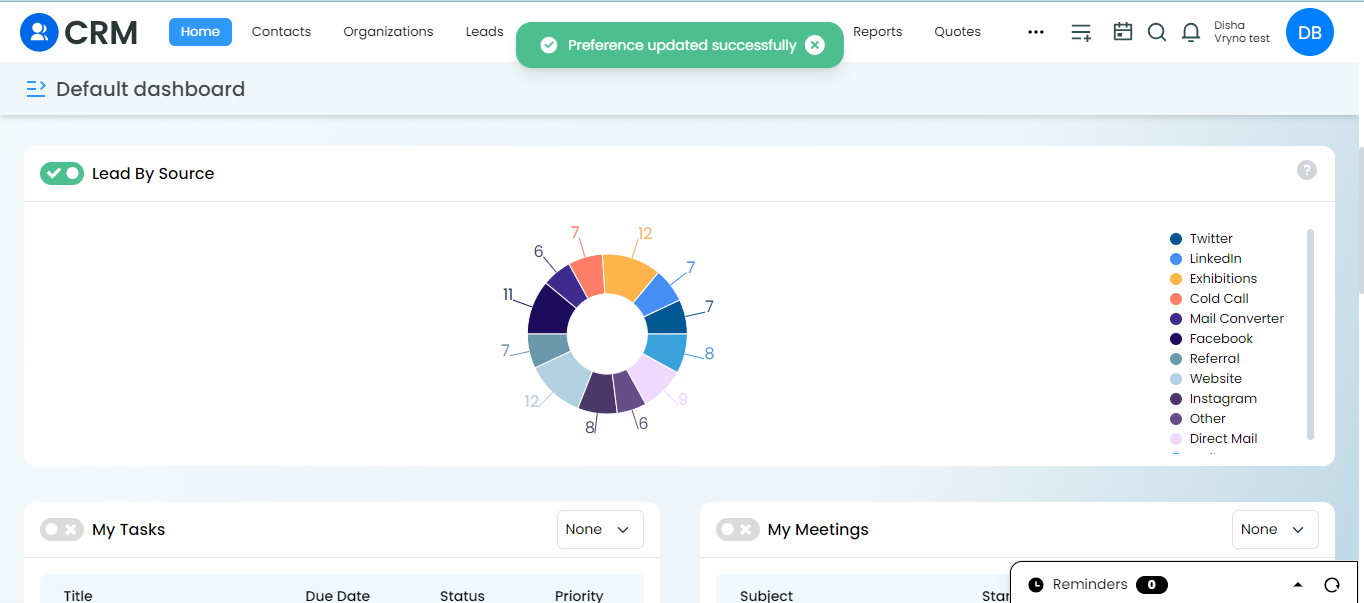Open the Leads module
Image resolution: width=1364 pixels, height=603 pixels.
tap(484, 32)
